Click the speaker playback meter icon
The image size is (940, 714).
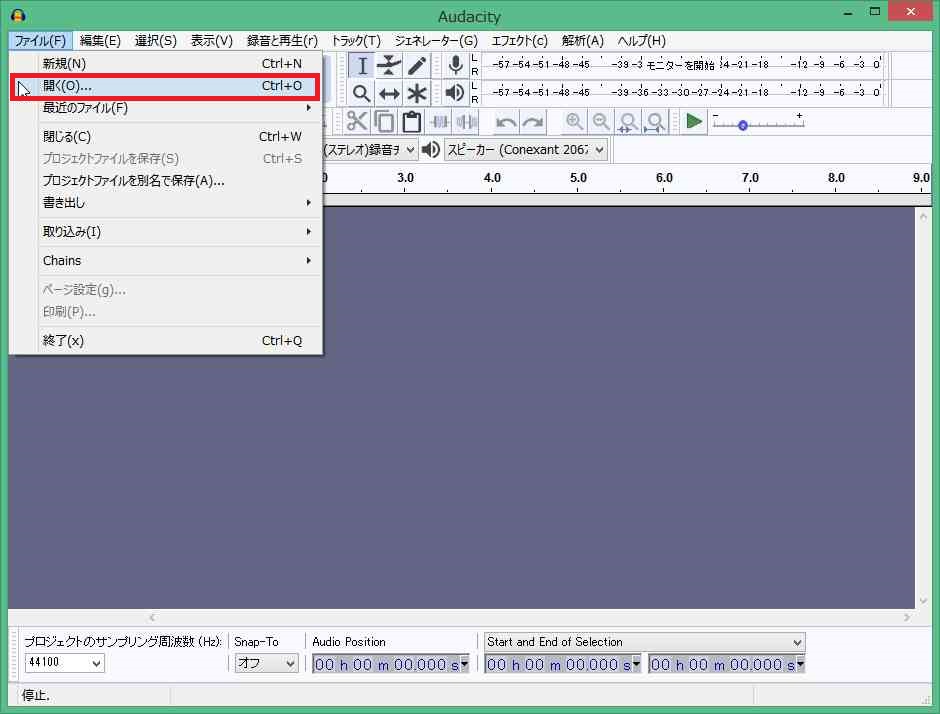point(455,93)
